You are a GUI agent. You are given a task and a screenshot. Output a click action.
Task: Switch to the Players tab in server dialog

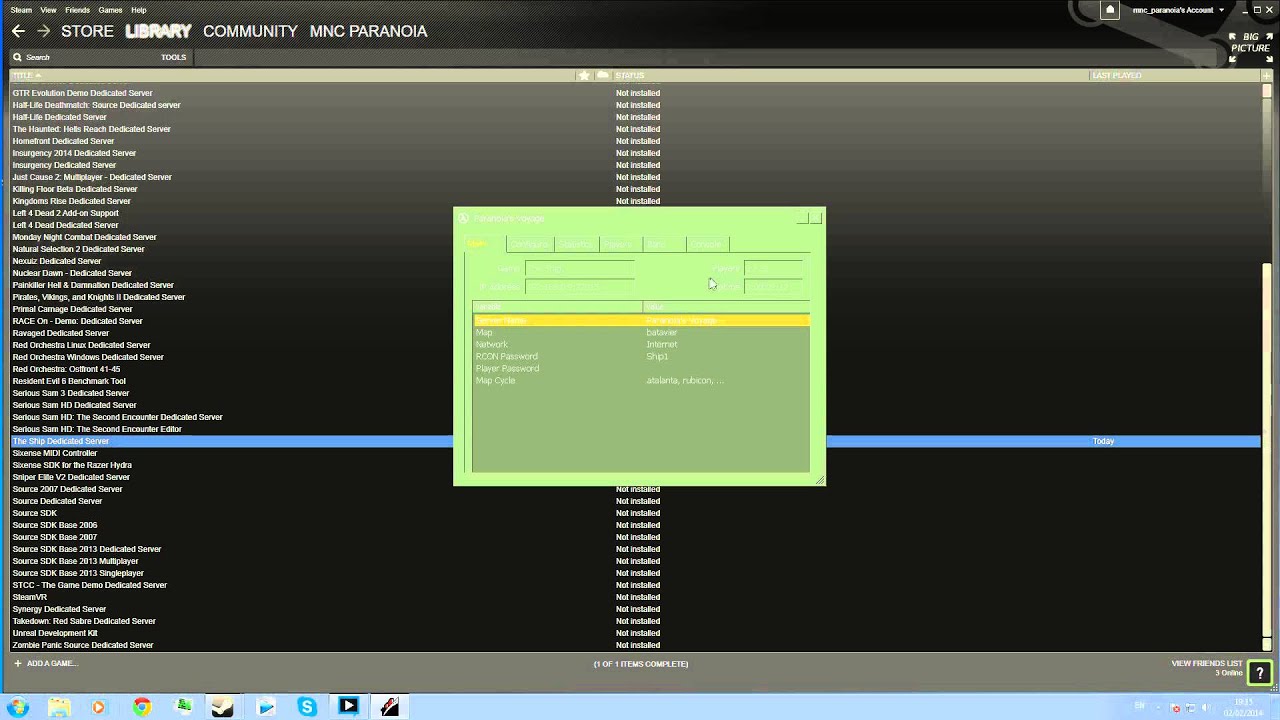[618, 244]
